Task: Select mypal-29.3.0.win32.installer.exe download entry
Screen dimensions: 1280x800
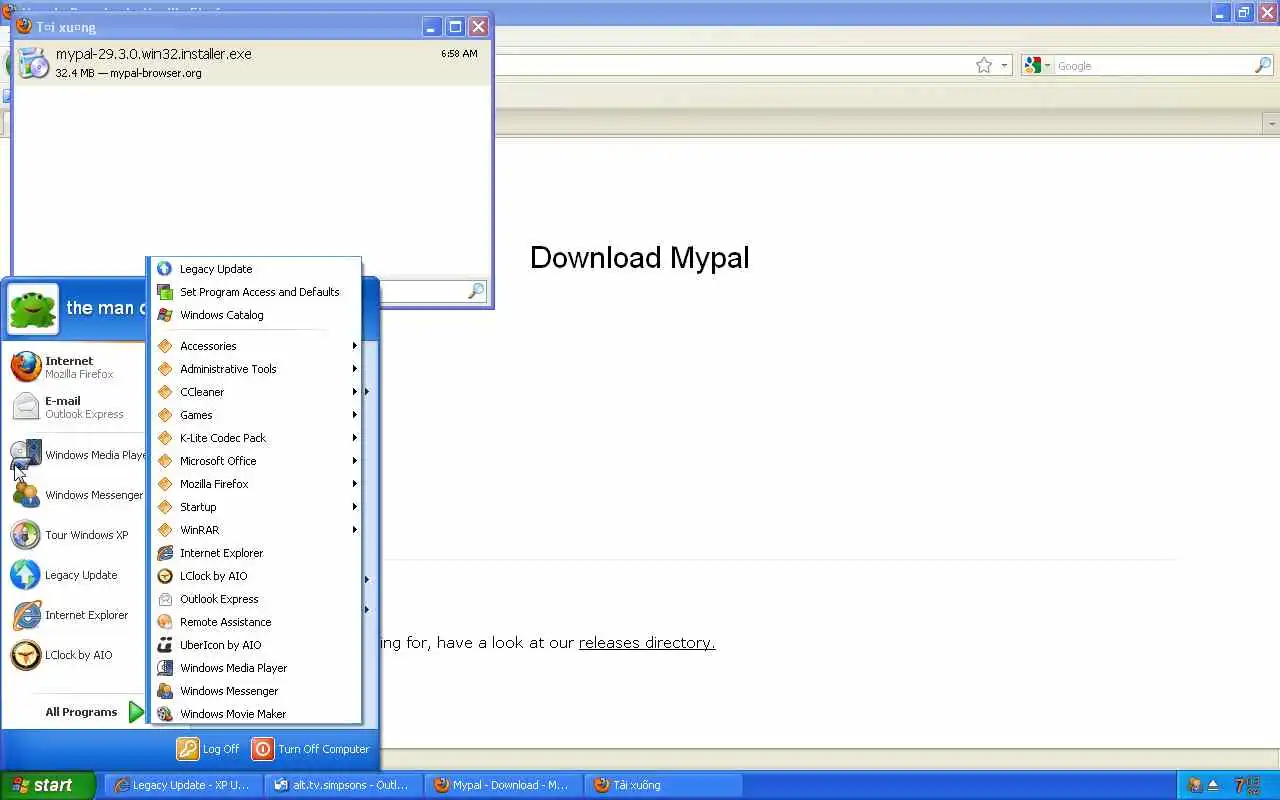Action: (251, 63)
